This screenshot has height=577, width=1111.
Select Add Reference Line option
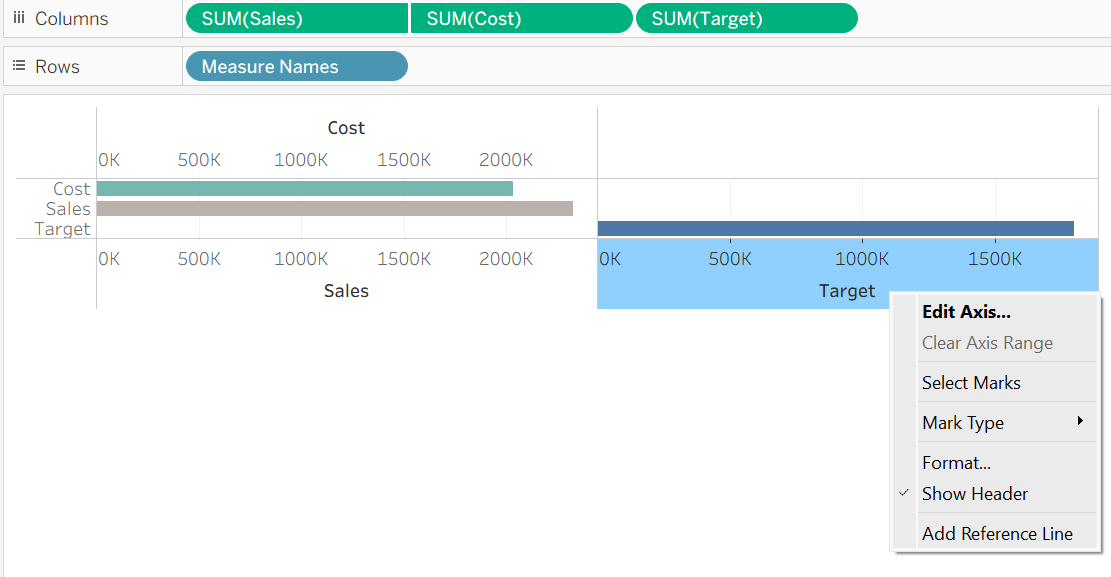[x=997, y=534]
